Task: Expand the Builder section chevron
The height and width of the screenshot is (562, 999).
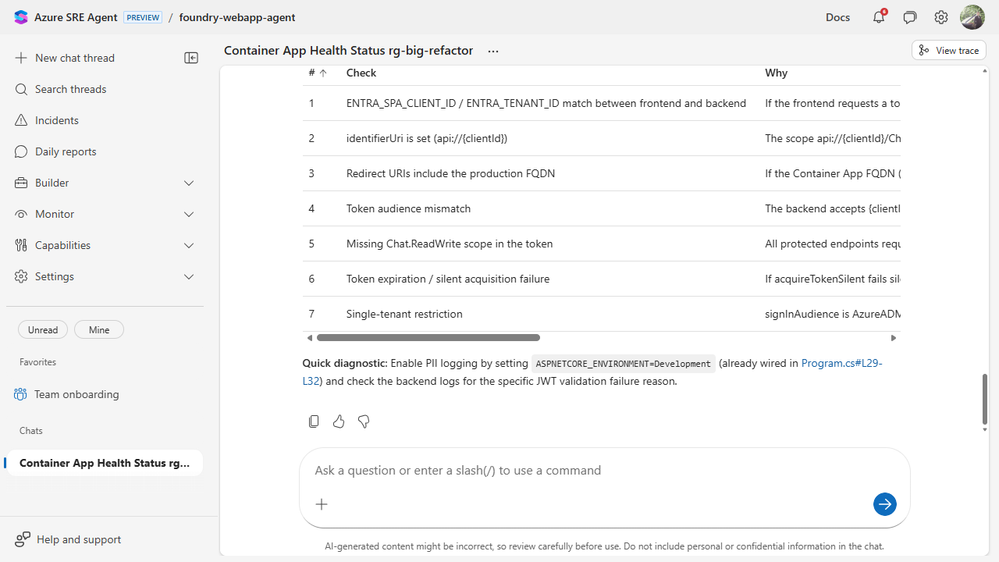Action: click(x=189, y=183)
